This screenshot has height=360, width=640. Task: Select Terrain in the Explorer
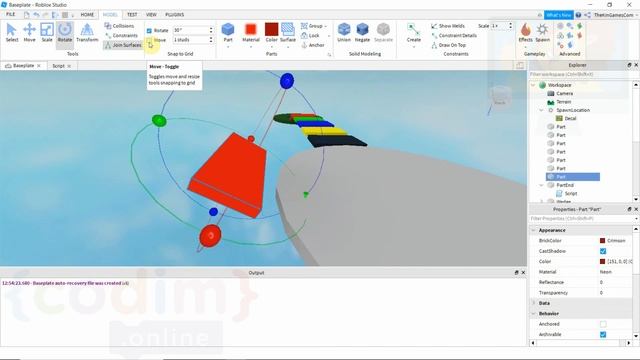(563, 102)
